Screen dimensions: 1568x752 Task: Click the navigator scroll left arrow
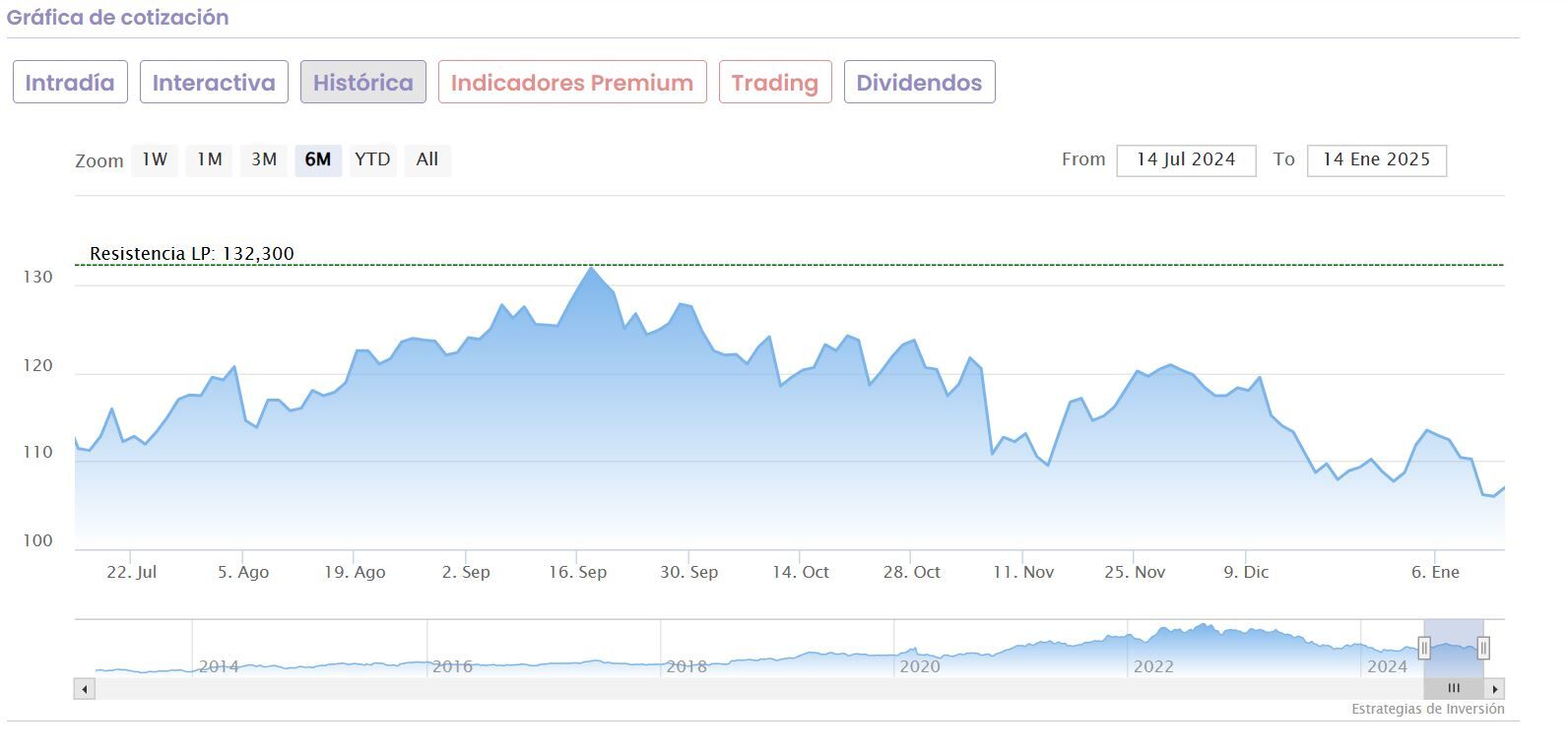pyautogui.click(x=85, y=689)
